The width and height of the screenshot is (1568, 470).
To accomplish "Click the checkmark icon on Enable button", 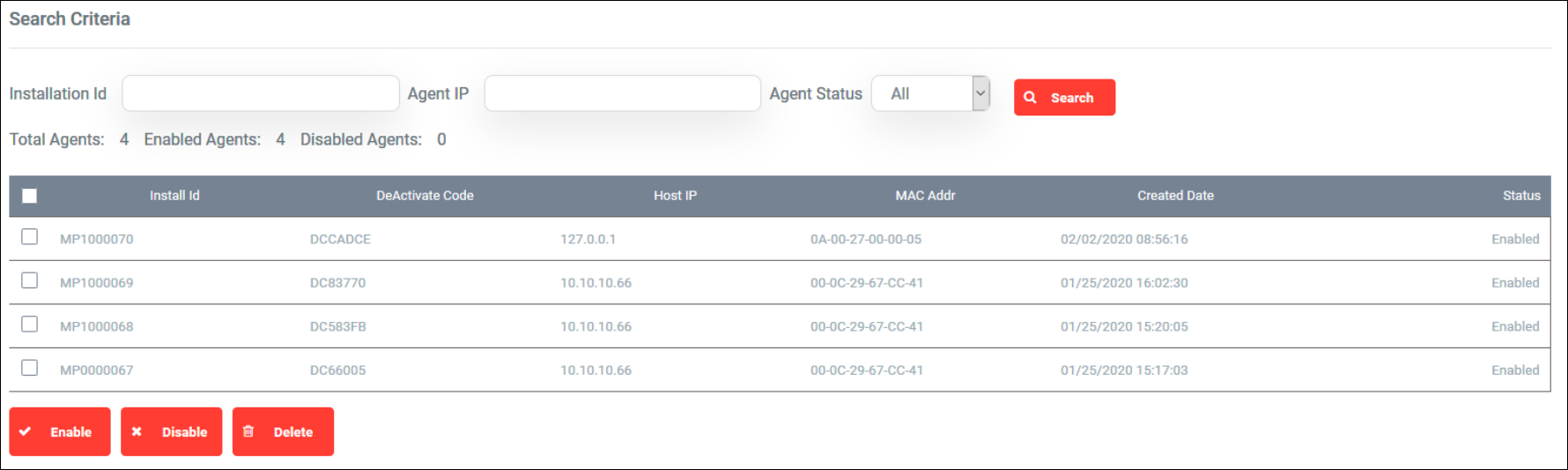I will click(26, 431).
